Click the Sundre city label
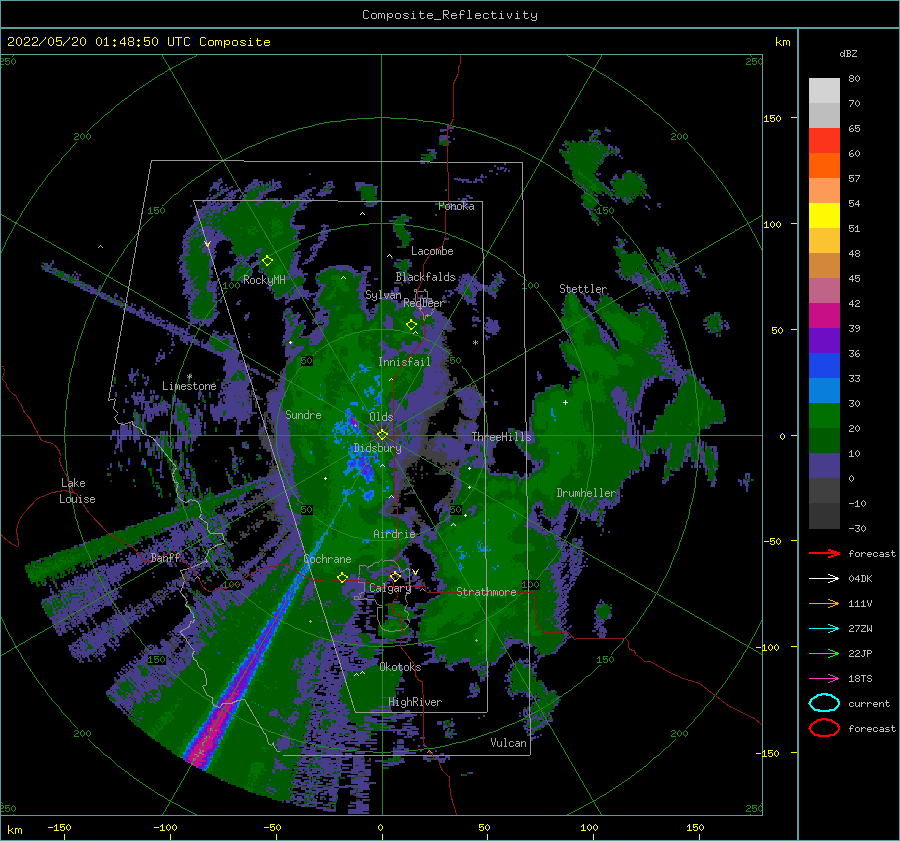 pyautogui.click(x=303, y=415)
